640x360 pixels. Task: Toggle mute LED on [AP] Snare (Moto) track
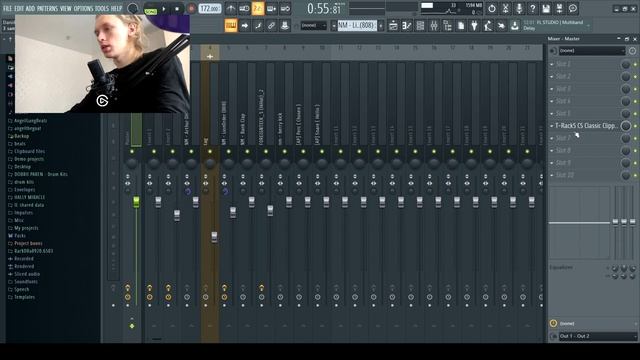pos(322,151)
